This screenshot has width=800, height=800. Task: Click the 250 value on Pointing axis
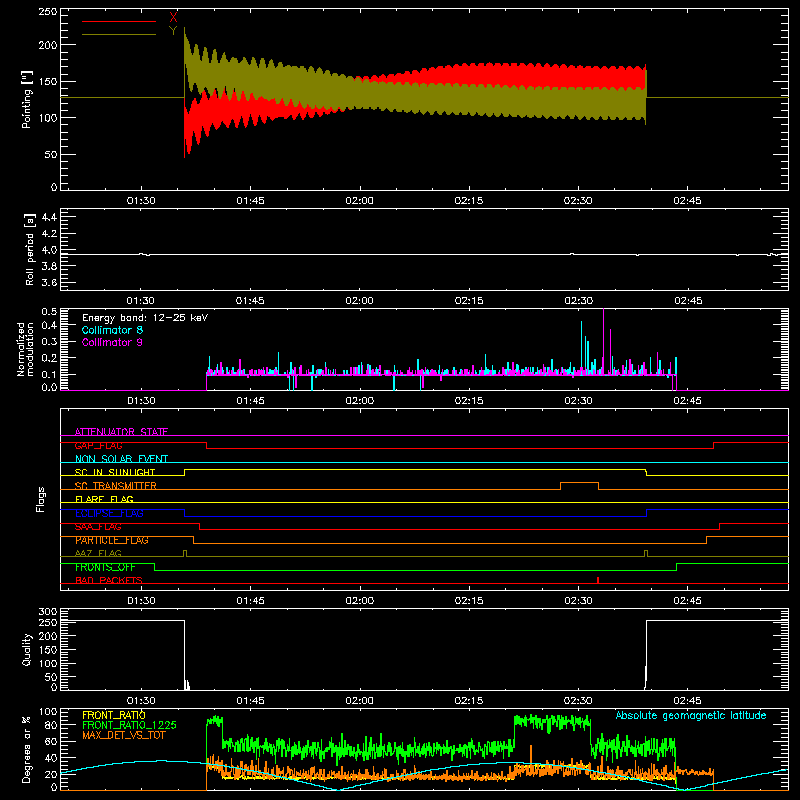(48, 12)
